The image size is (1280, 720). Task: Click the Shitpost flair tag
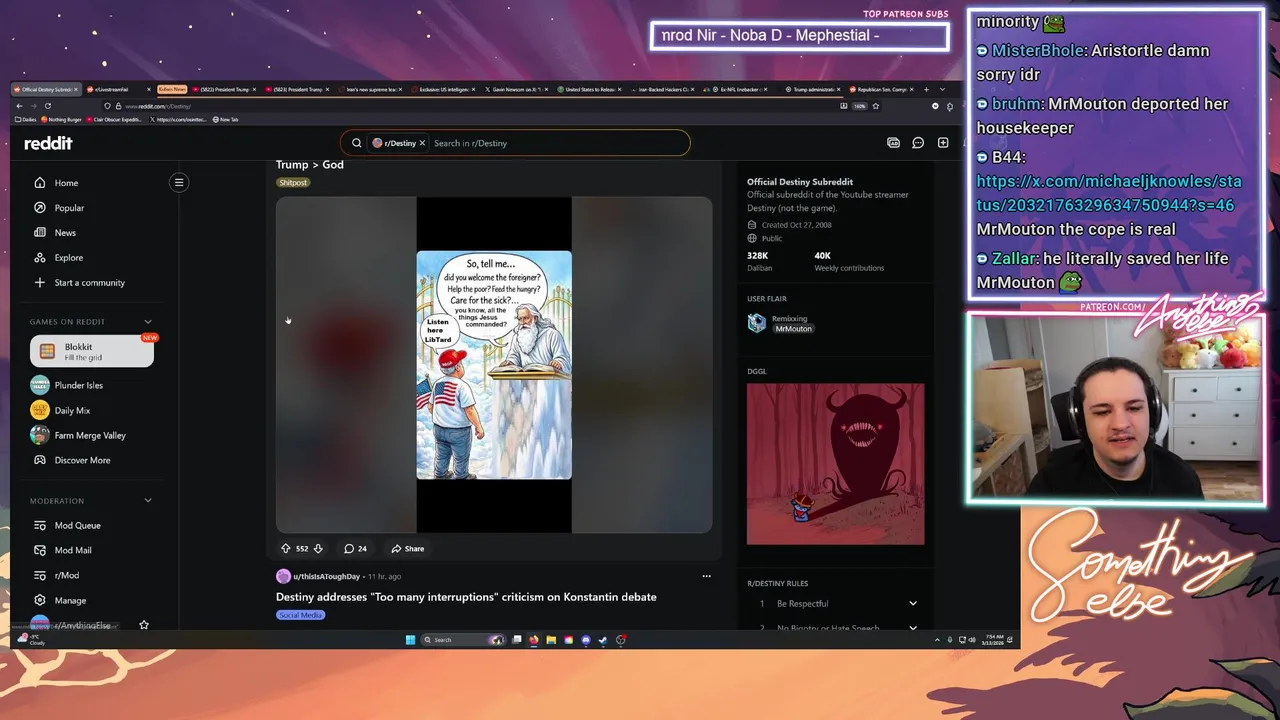[293, 183]
